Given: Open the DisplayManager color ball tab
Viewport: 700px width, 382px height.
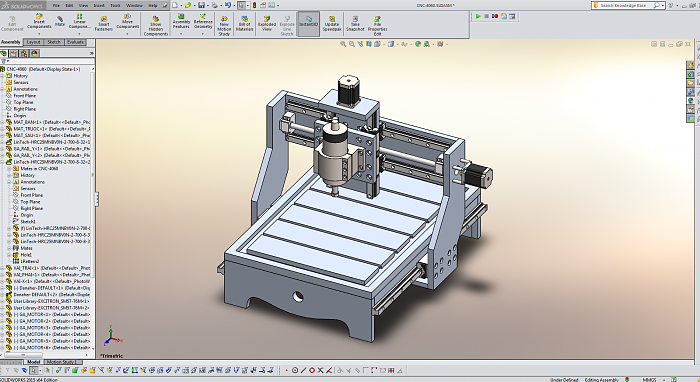Looking at the screenshot, I should point(34,53).
